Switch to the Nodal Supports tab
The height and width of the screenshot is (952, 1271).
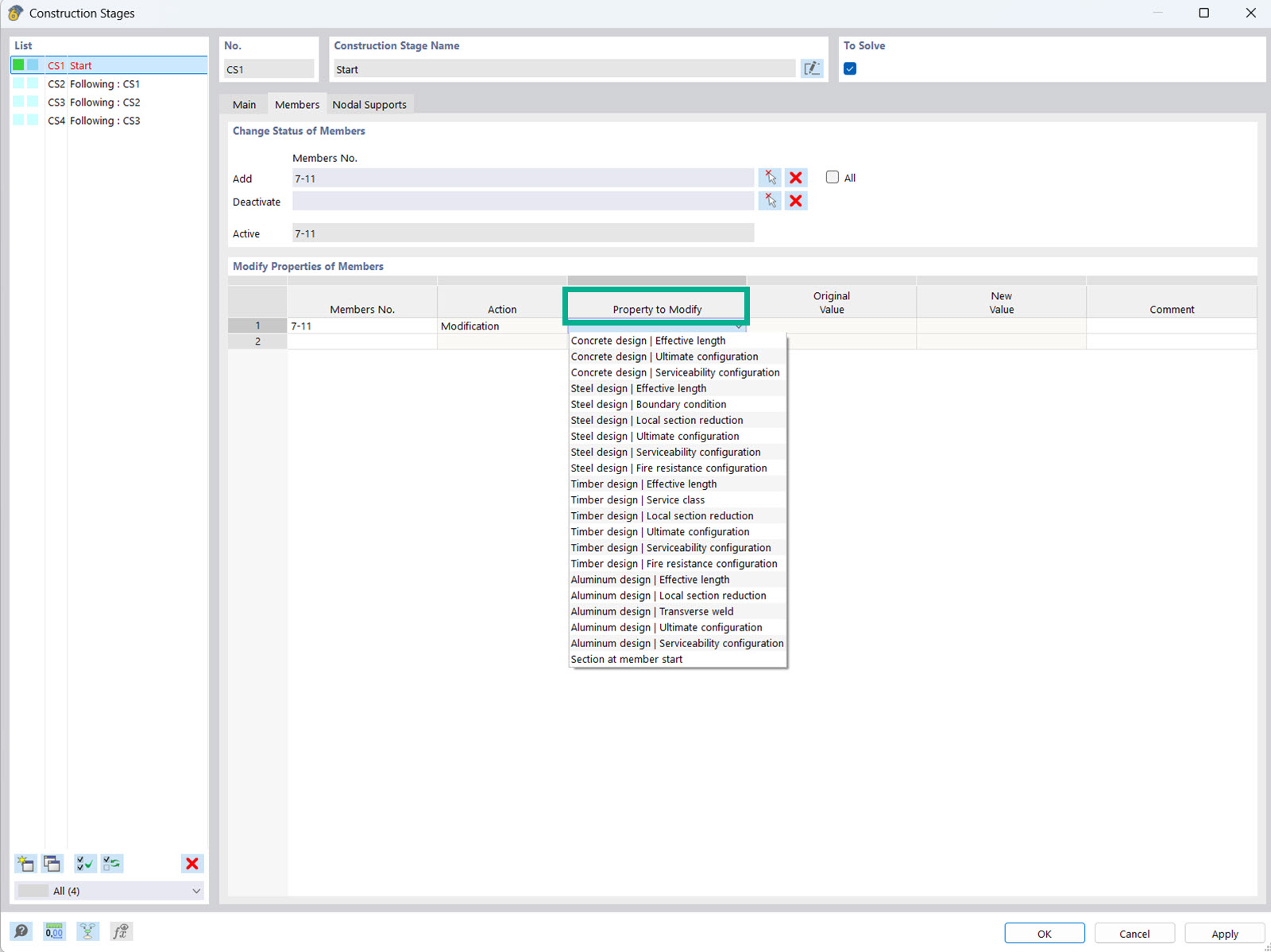[369, 104]
